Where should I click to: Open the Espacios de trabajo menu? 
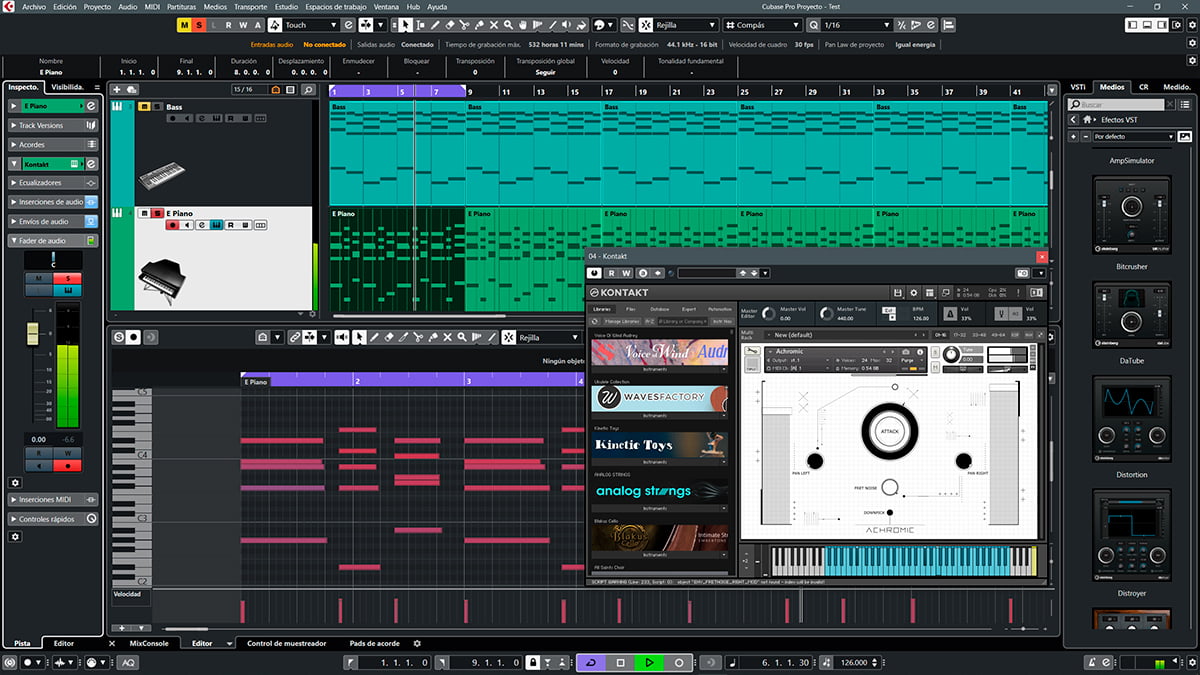coord(335,6)
